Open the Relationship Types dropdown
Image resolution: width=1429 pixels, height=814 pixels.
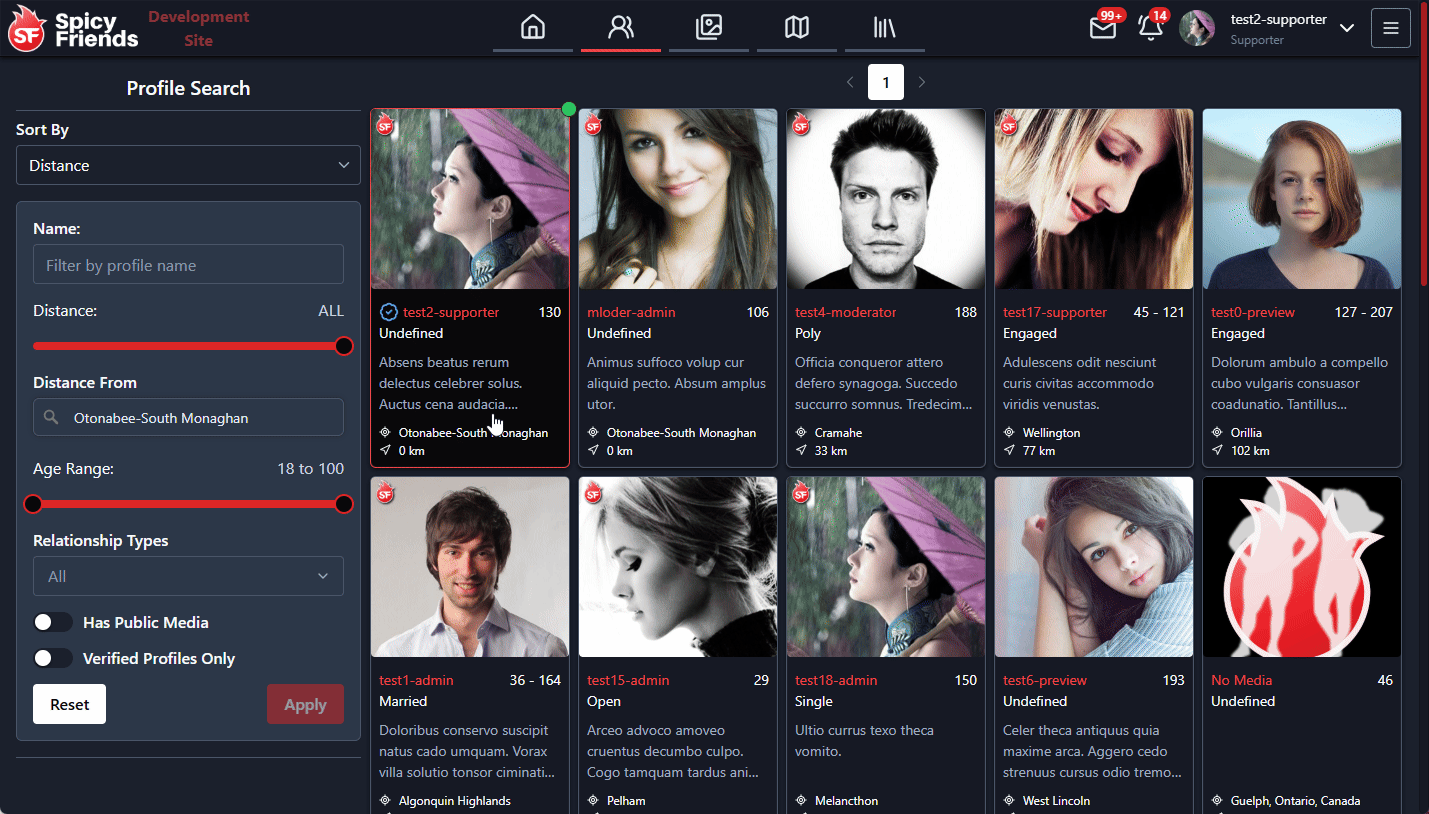(x=188, y=576)
